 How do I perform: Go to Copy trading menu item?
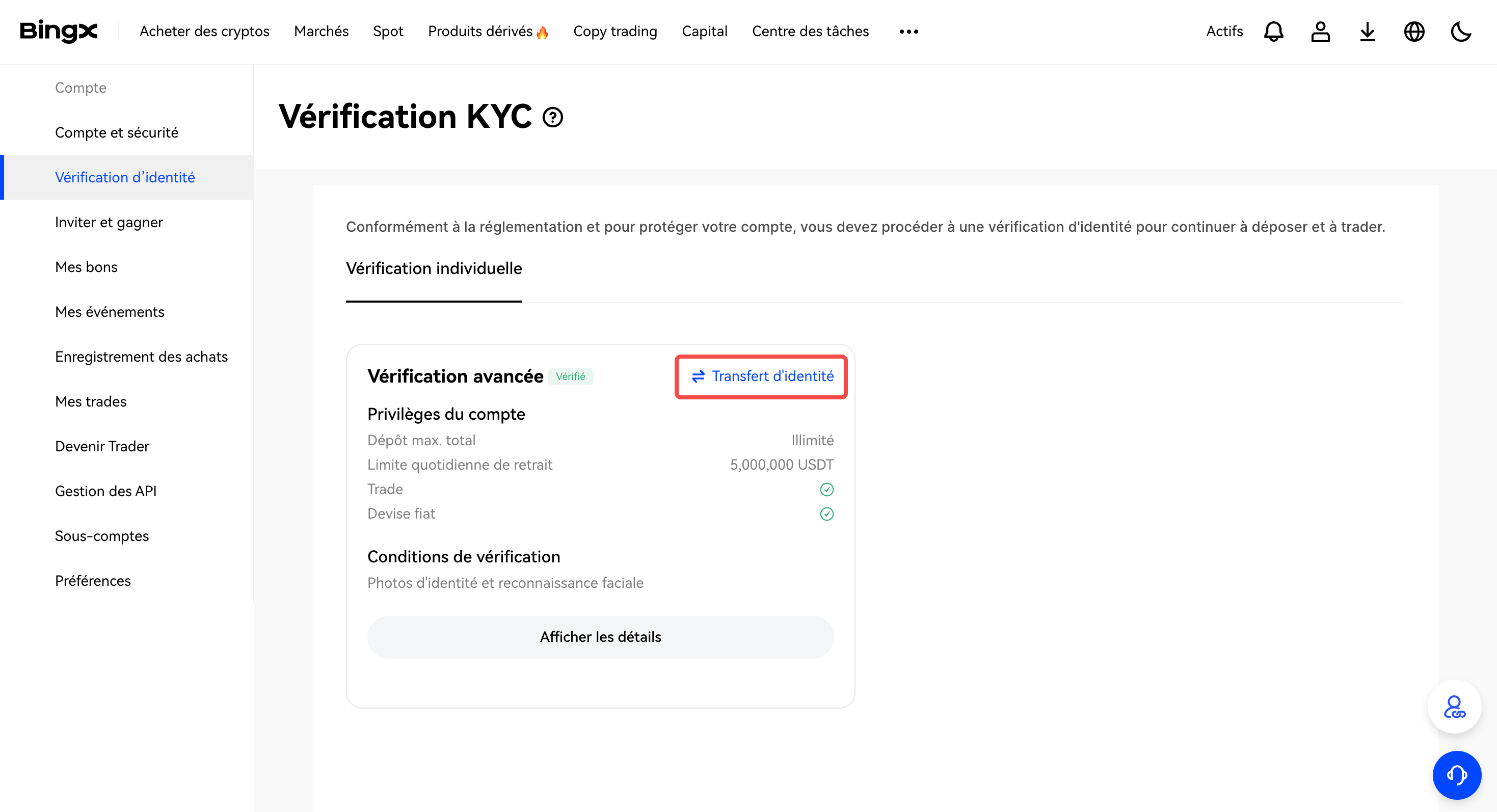click(615, 32)
